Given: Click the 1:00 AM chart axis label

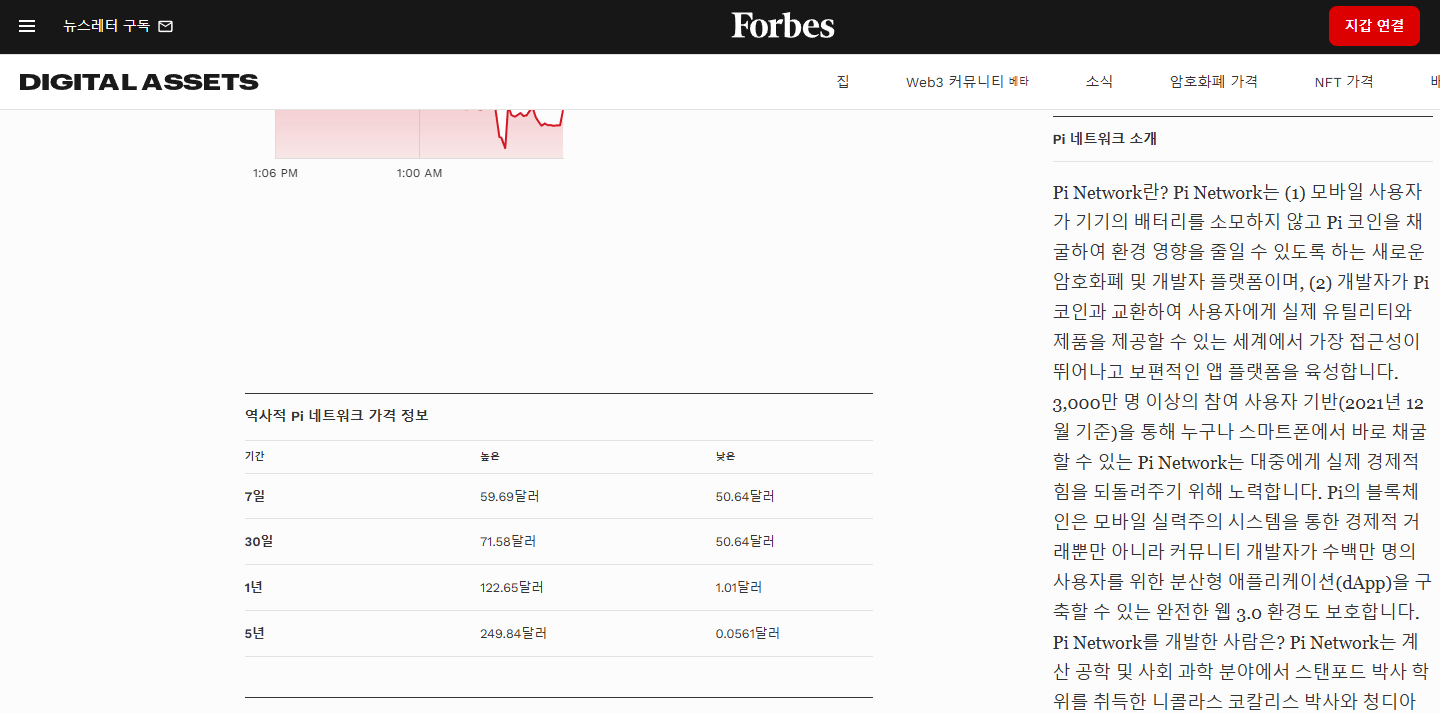Looking at the screenshot, I should 419,173.
